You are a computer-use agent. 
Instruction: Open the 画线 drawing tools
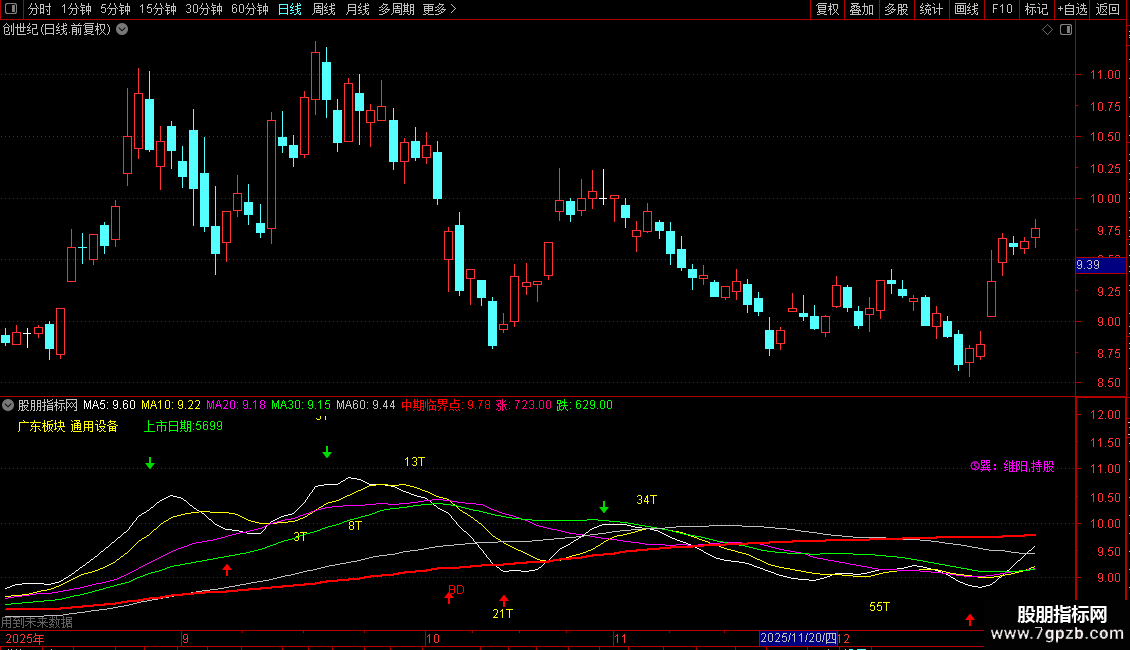click(966, 9)
